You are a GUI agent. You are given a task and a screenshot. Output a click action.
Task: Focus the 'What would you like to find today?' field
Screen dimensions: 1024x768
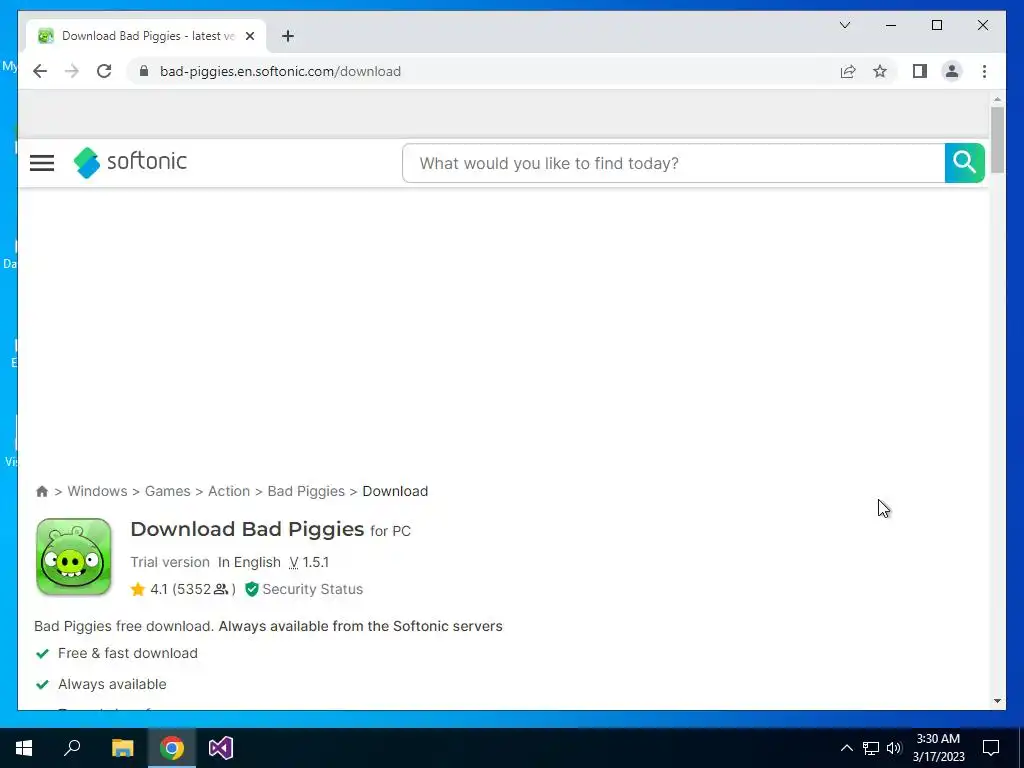click(673, 163)
